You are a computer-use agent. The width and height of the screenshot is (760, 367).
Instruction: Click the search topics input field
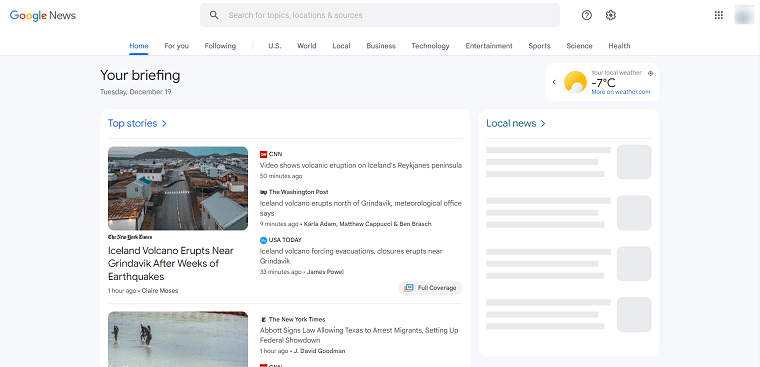click(x=380, y=15)
